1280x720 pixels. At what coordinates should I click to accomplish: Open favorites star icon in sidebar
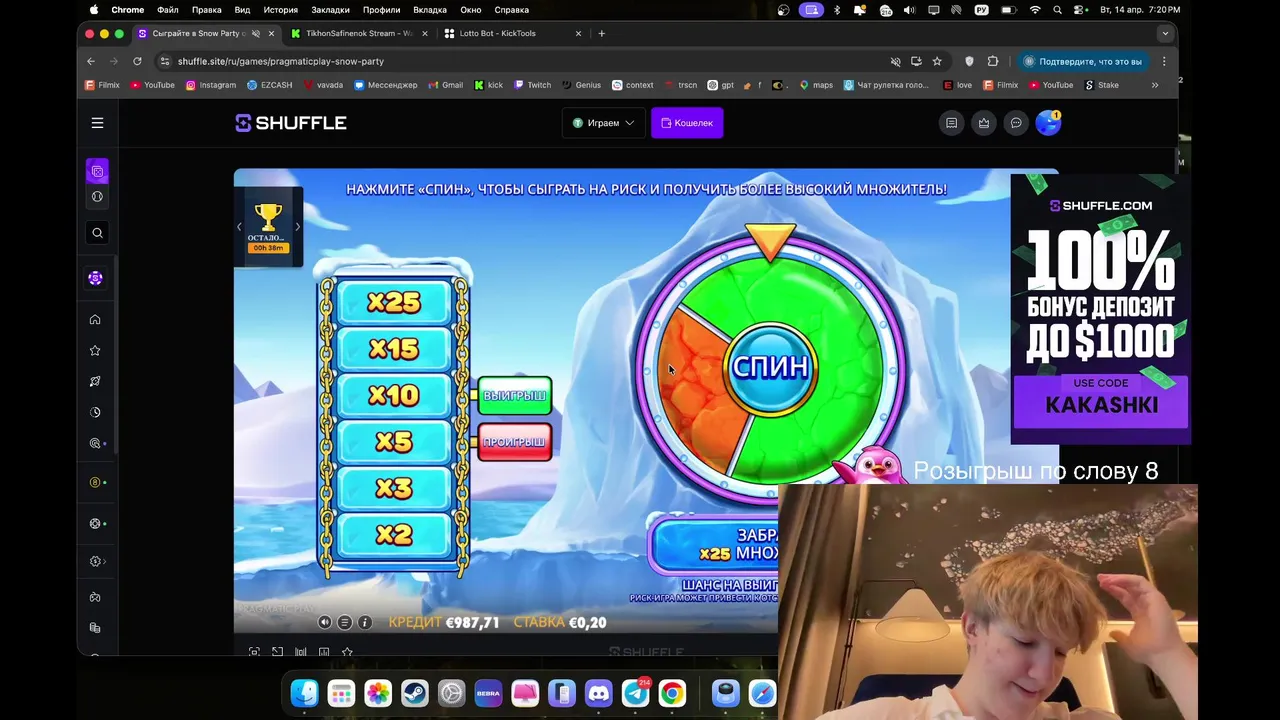click(95, 351)
